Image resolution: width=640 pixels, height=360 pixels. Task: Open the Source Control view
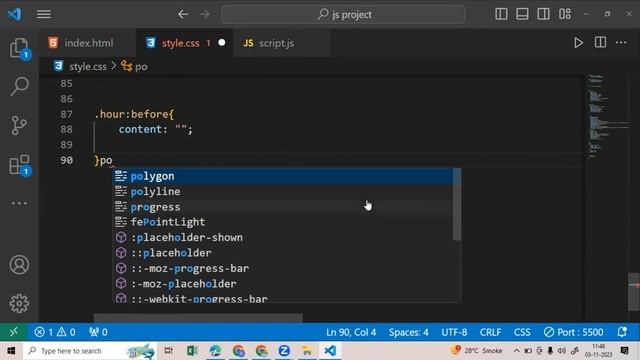(19, 125)
